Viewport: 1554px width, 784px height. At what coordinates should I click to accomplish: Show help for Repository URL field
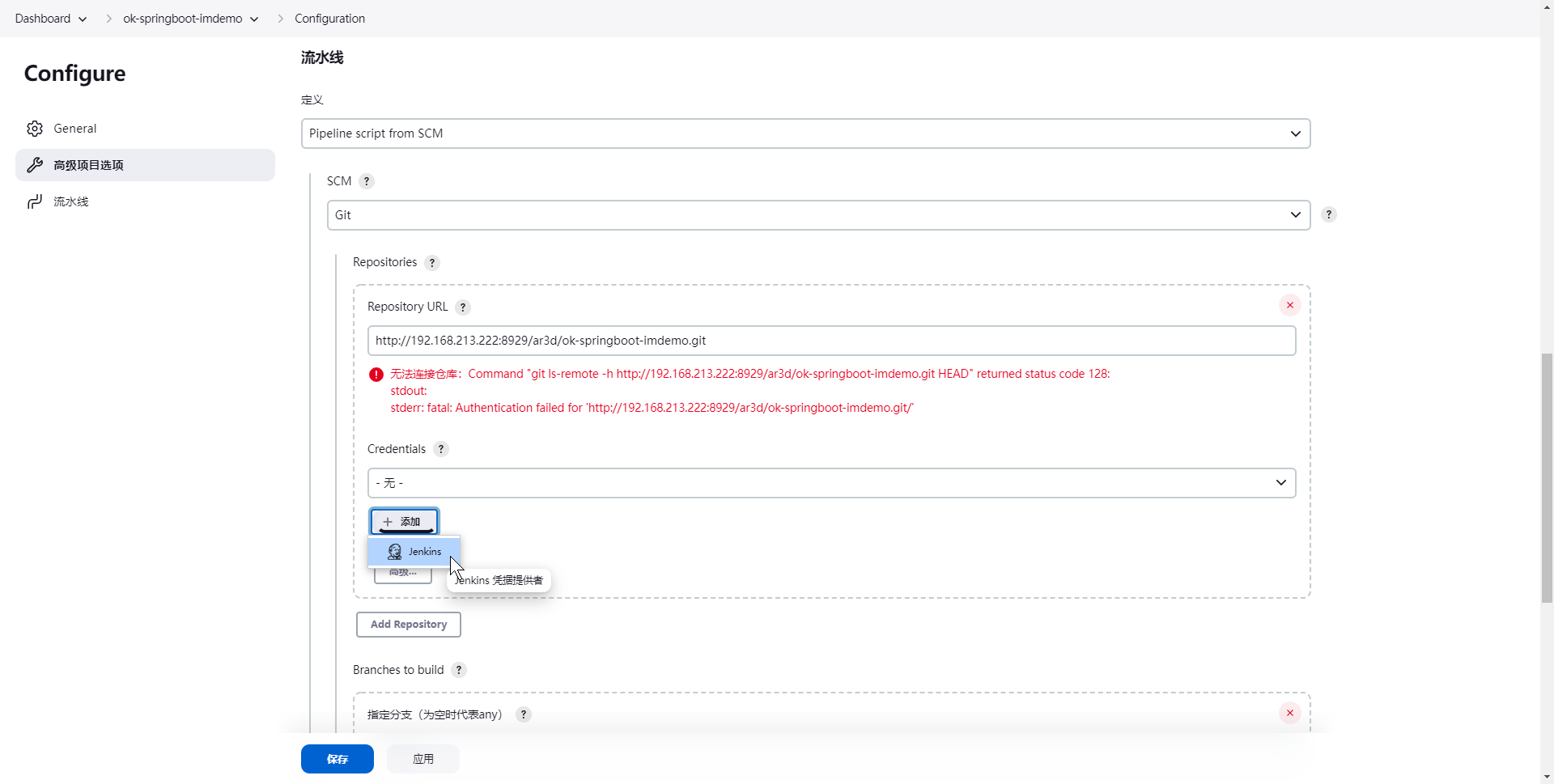[463, 307]
